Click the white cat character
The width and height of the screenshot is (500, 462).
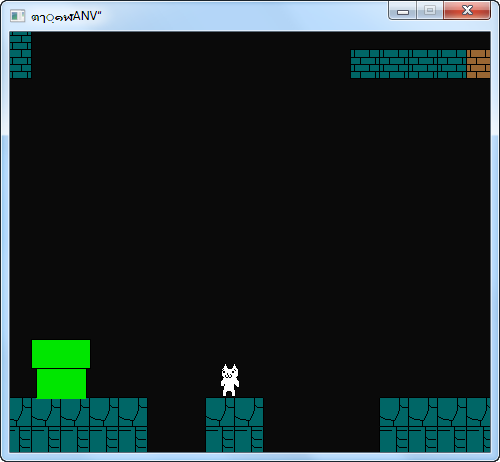coord(230,380)
